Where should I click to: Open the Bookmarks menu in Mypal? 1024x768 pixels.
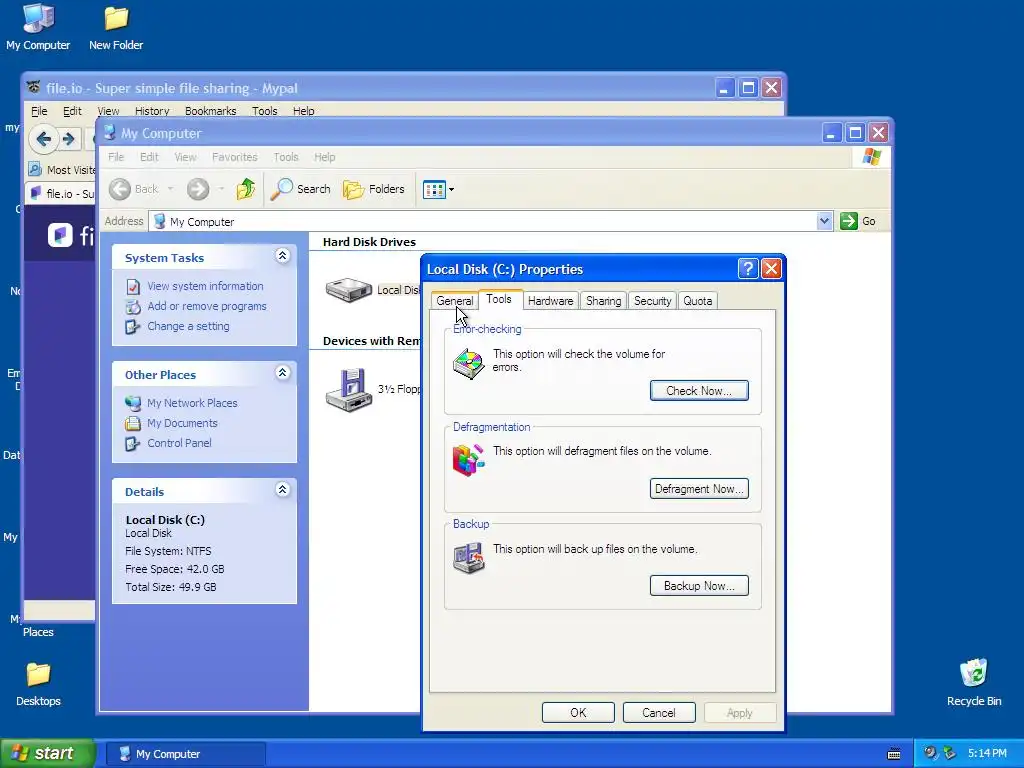(x=210, y=111)
